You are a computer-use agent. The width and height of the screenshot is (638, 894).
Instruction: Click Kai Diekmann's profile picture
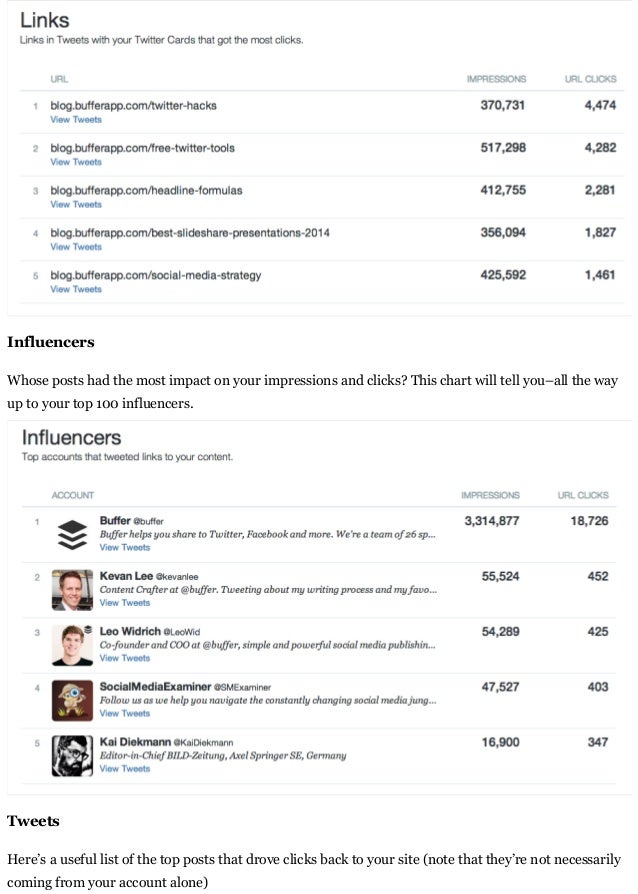point(72,756)
